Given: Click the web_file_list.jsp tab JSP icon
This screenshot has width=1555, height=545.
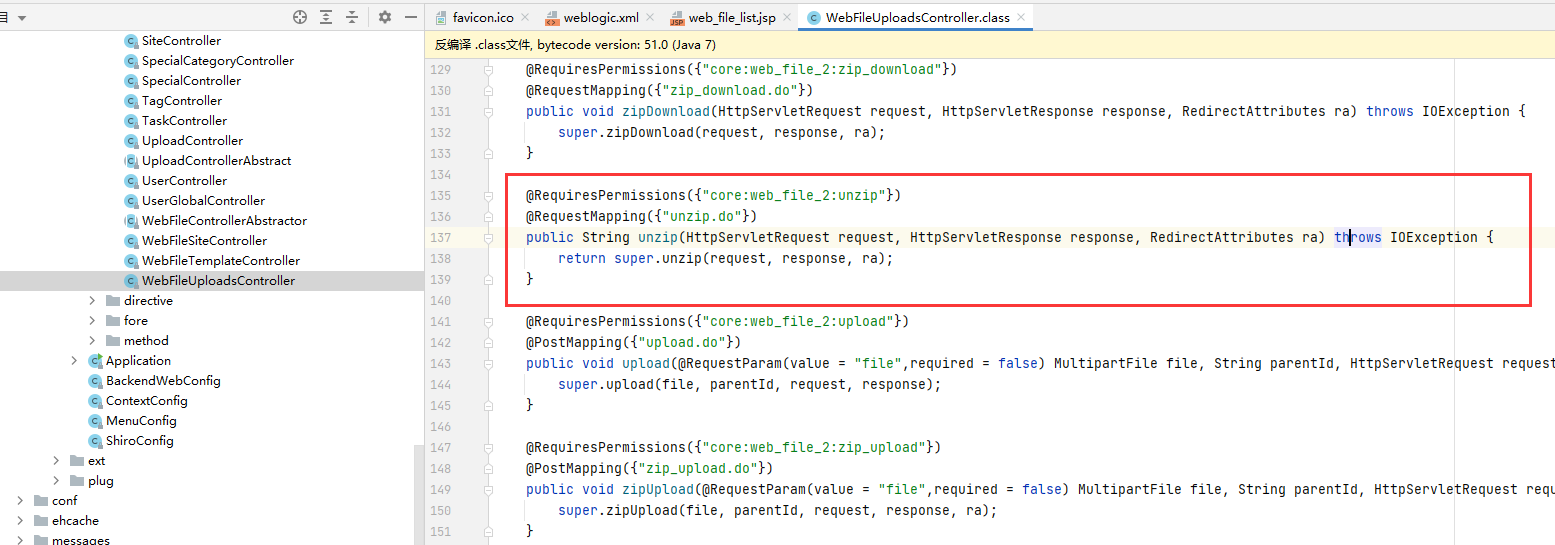Looking at the screenshot, I should click(x=677, y=18).
